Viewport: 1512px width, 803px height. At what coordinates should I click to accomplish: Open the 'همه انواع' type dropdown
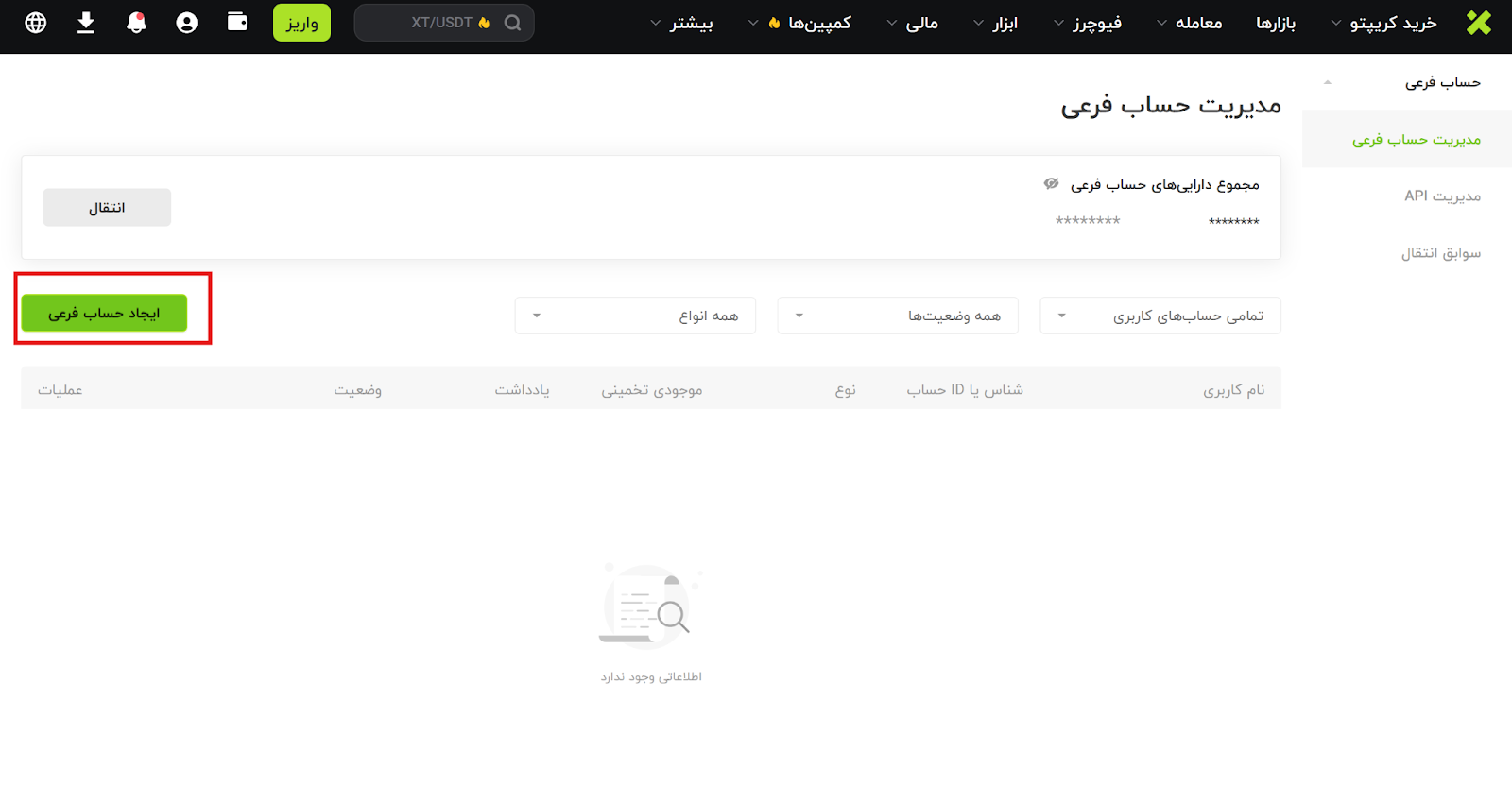[634, 316]
